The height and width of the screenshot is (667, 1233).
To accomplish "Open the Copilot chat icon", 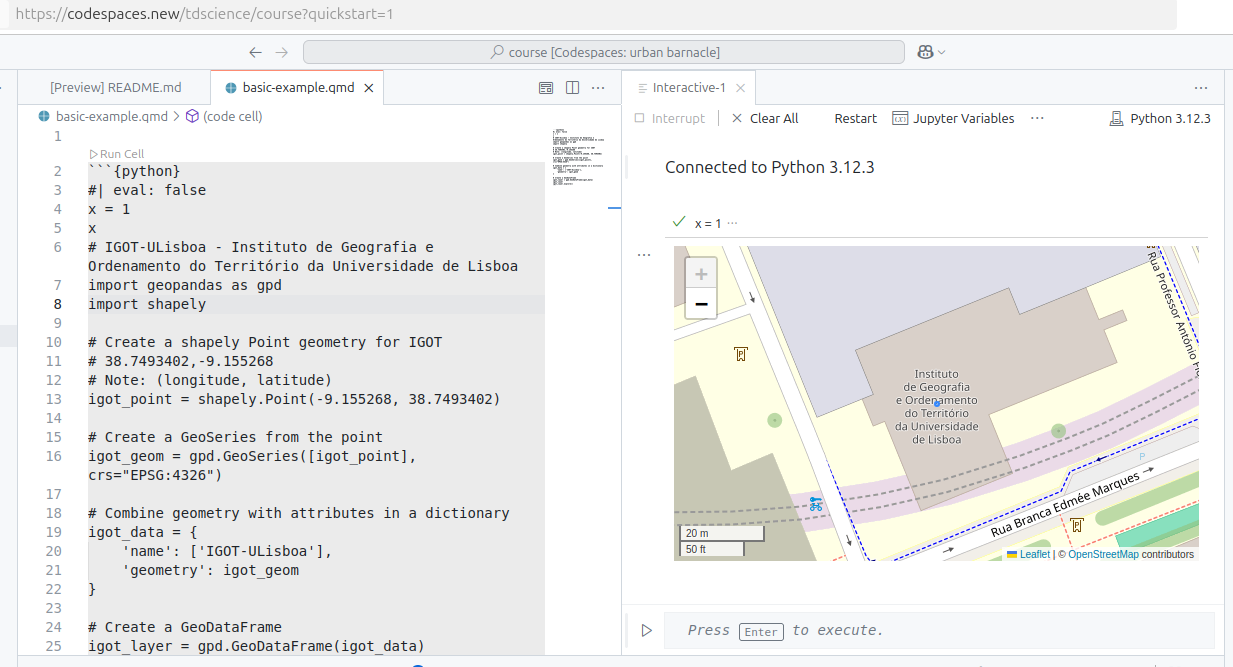I will [x=925, y=52].
